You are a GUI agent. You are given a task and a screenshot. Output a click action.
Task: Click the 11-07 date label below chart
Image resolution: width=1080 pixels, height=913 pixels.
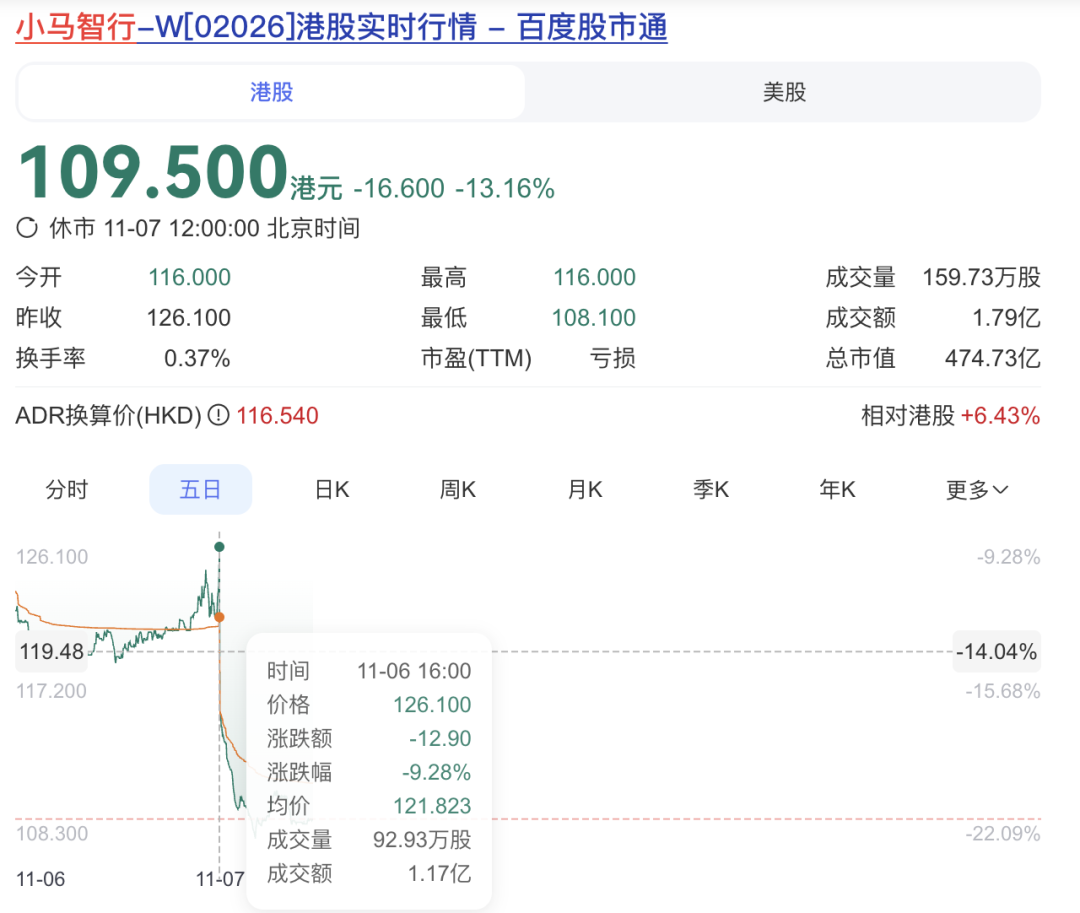tap(219, 880)
